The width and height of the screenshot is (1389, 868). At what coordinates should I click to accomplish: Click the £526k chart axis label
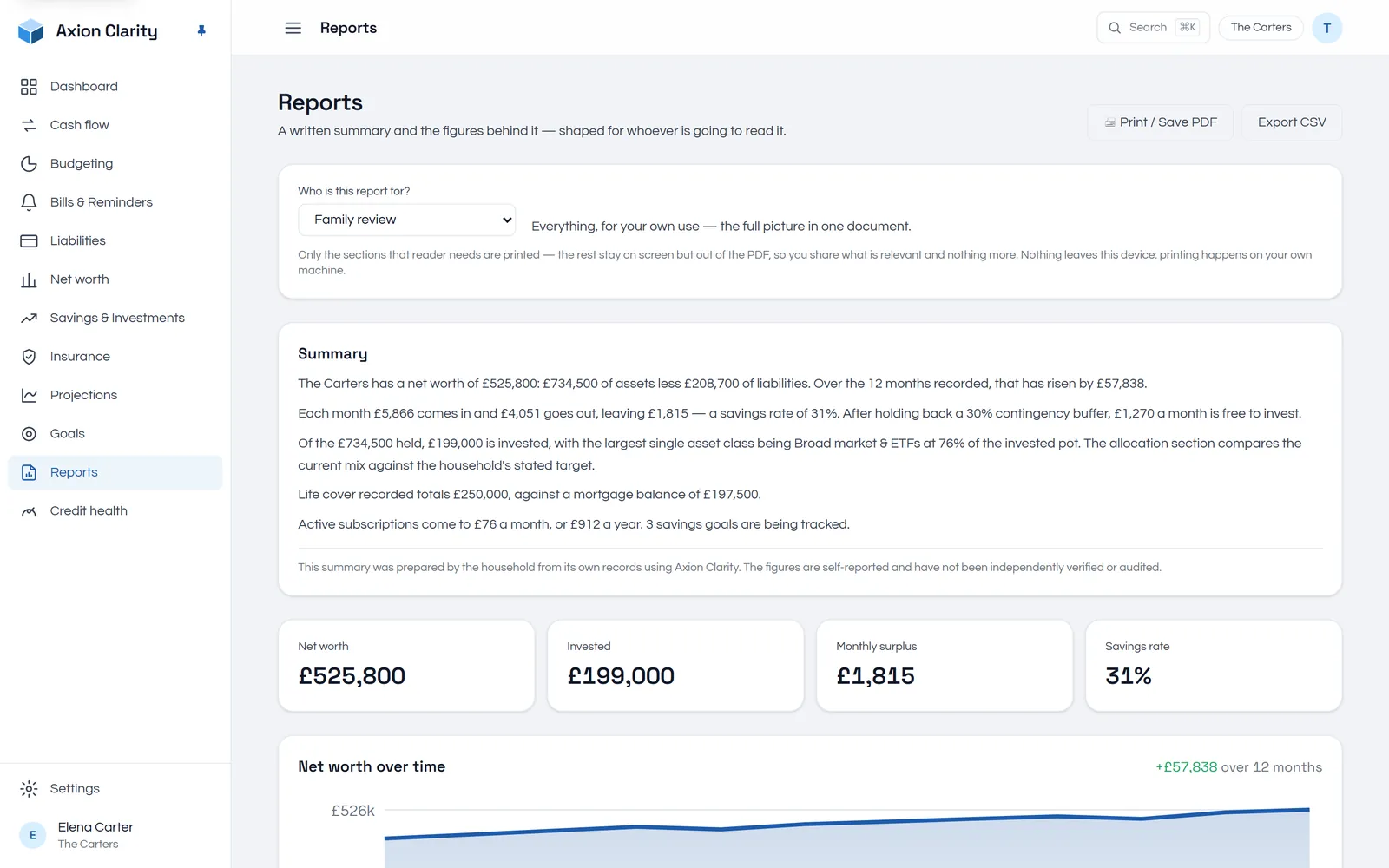click(352, 811)
